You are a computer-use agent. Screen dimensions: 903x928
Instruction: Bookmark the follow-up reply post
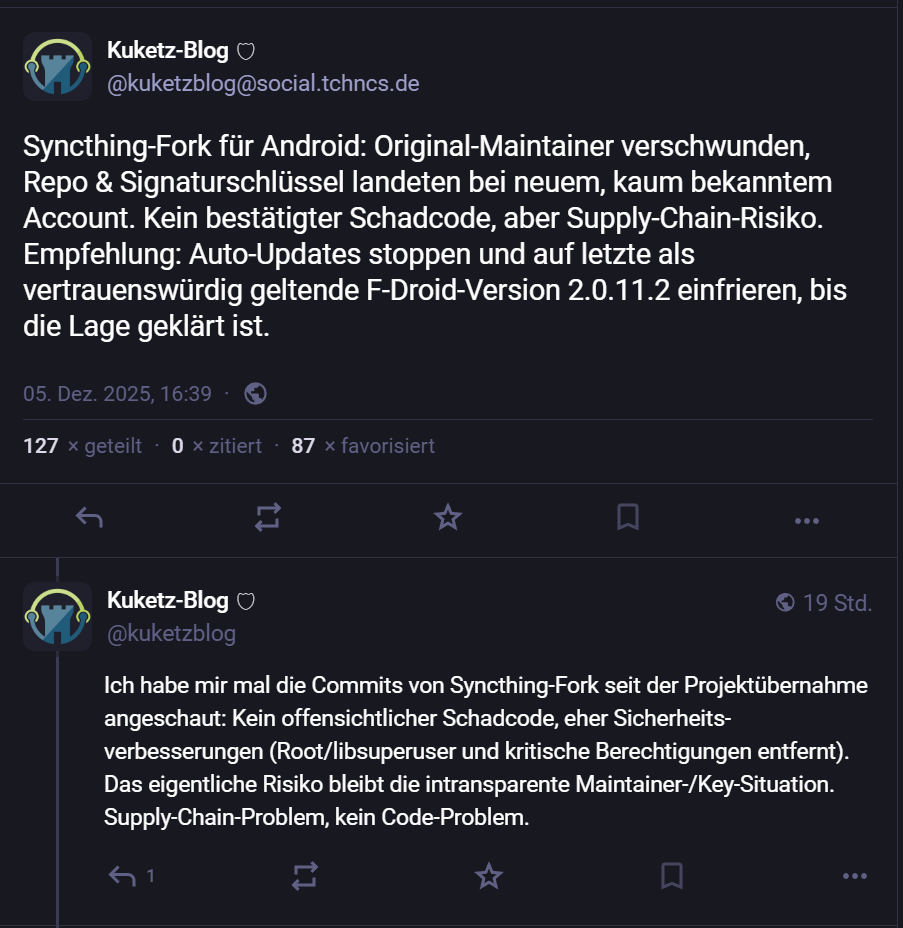click(x=671, y=877)
